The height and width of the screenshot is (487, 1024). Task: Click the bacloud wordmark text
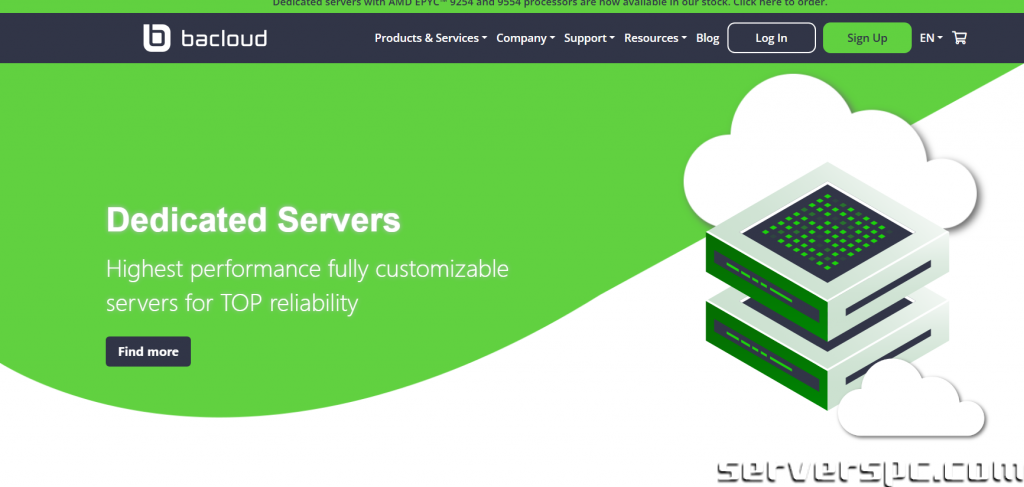tap(224, 39)
